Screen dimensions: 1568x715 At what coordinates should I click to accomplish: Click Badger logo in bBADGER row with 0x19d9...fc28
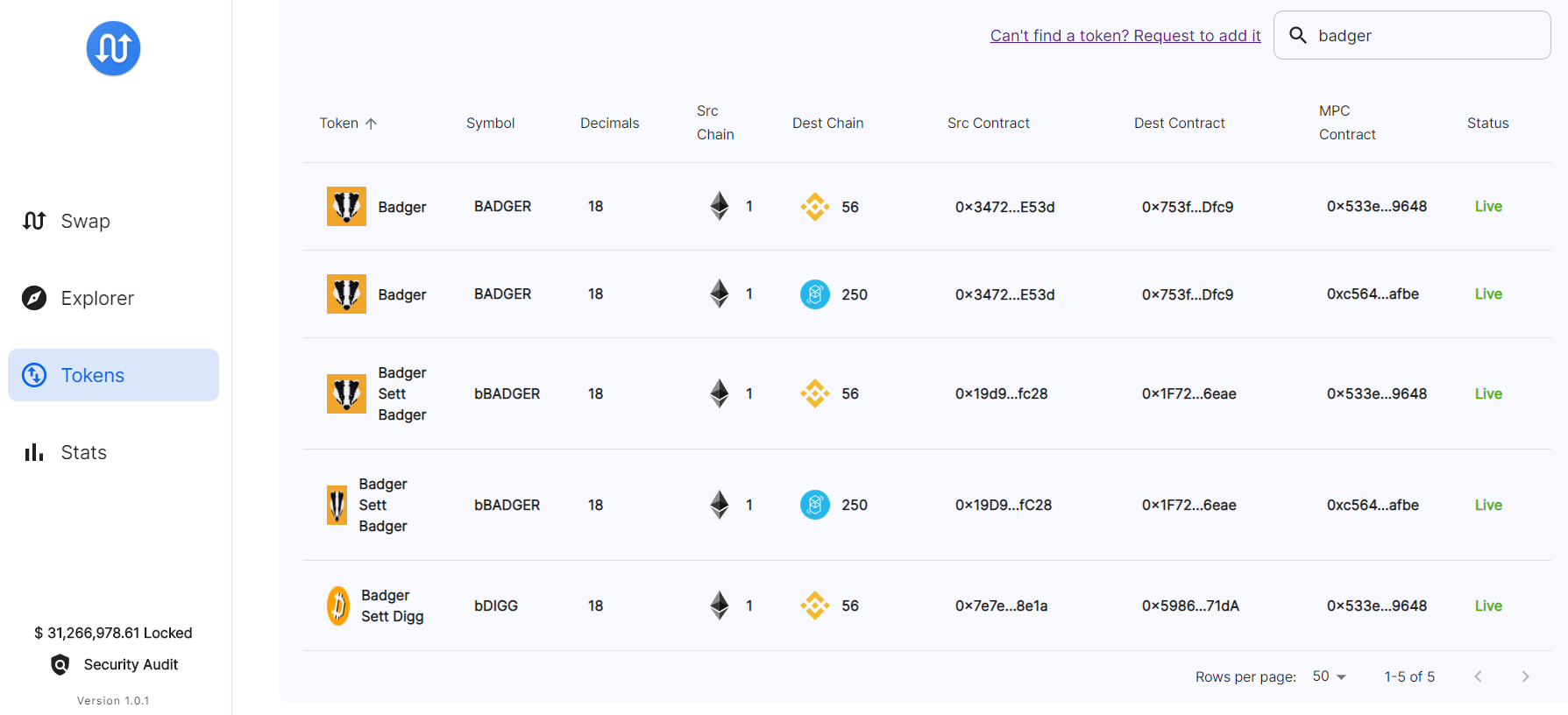coord(346,394)
